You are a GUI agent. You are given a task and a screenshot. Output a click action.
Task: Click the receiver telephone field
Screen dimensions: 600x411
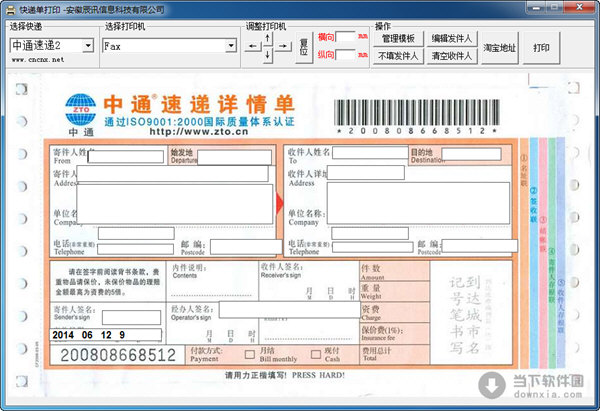point(373,247)
